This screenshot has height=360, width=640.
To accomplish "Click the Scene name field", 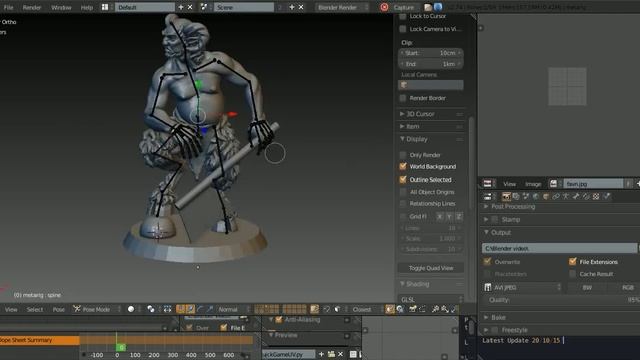I will tap(244, 7).
